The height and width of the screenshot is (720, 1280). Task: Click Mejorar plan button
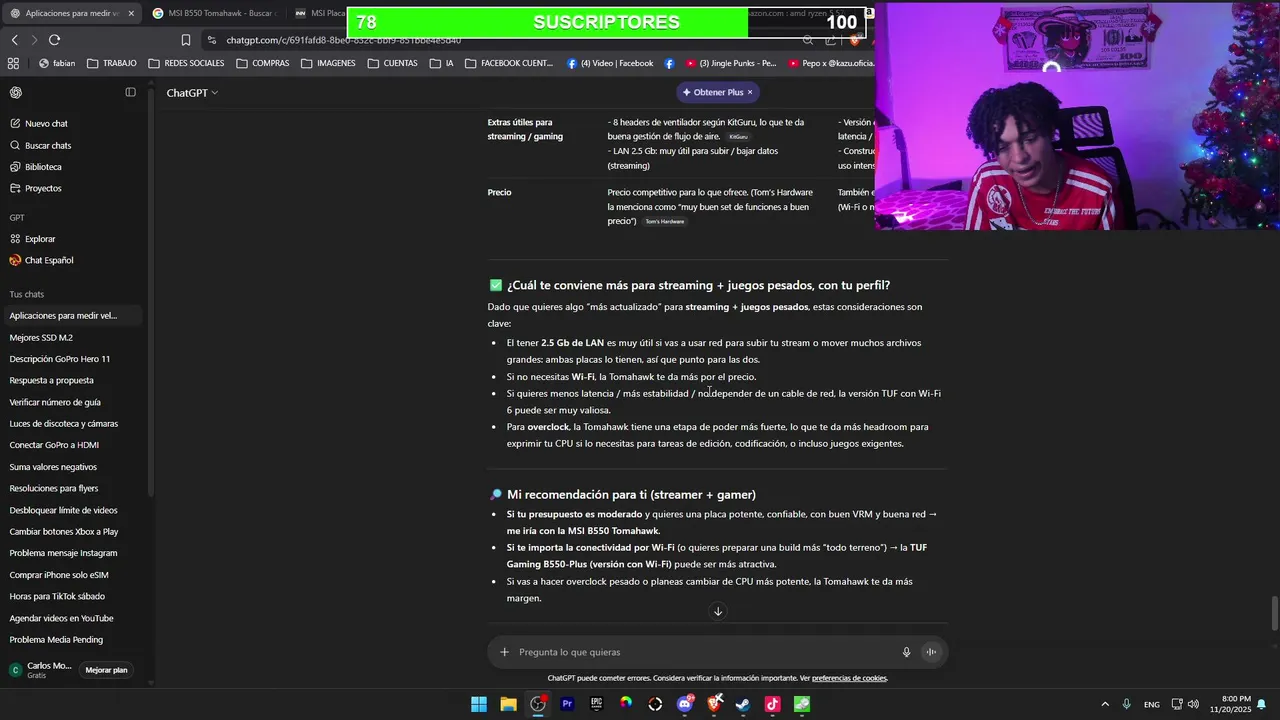coord(106,670)
